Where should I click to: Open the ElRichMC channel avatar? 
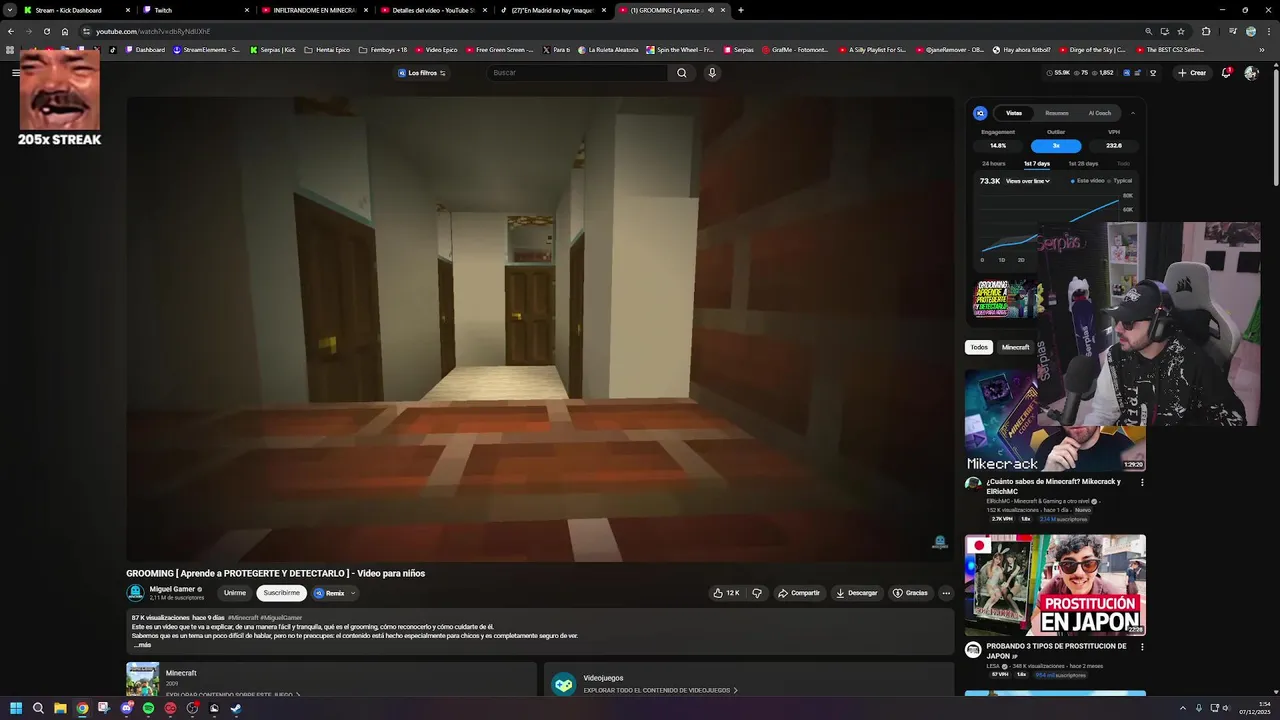[x=973, y=484]
